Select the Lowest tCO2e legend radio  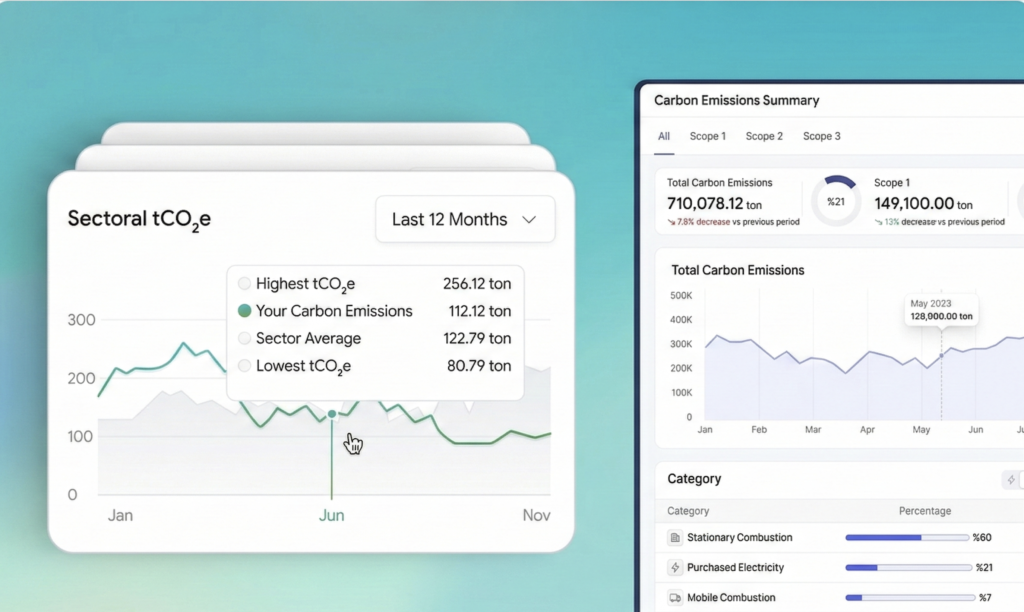244,366
